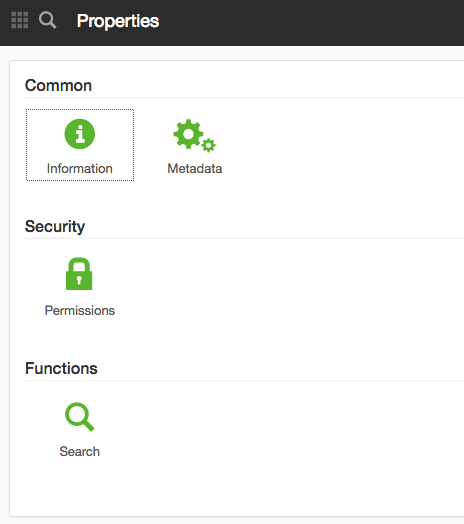Open the apps grid menu icon
464x524 pixels.
click(x=20, y=20)
